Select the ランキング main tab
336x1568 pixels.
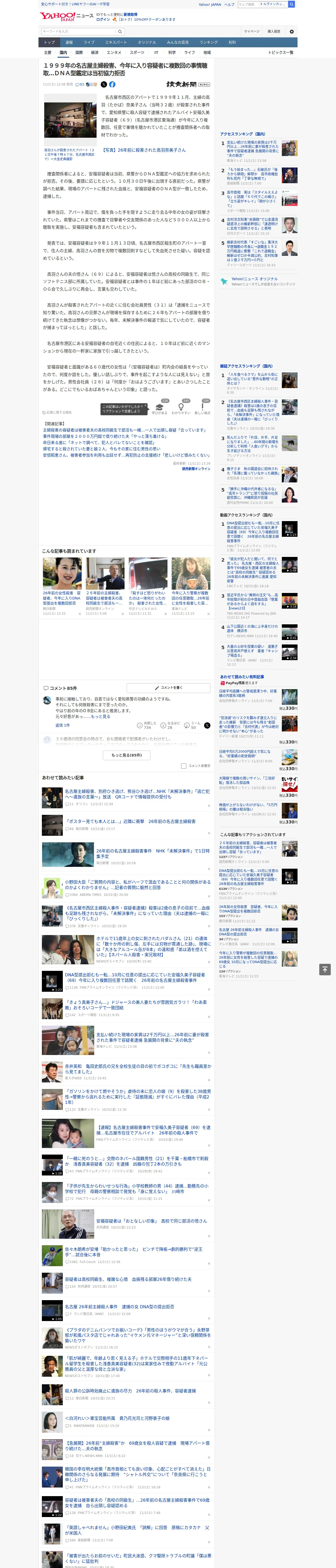[209, 42]
